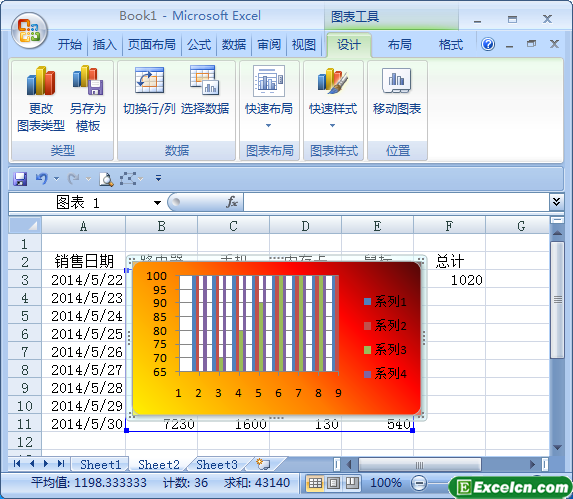Open the 视图 (View) ribbon tab

click(x=304, y=45)
